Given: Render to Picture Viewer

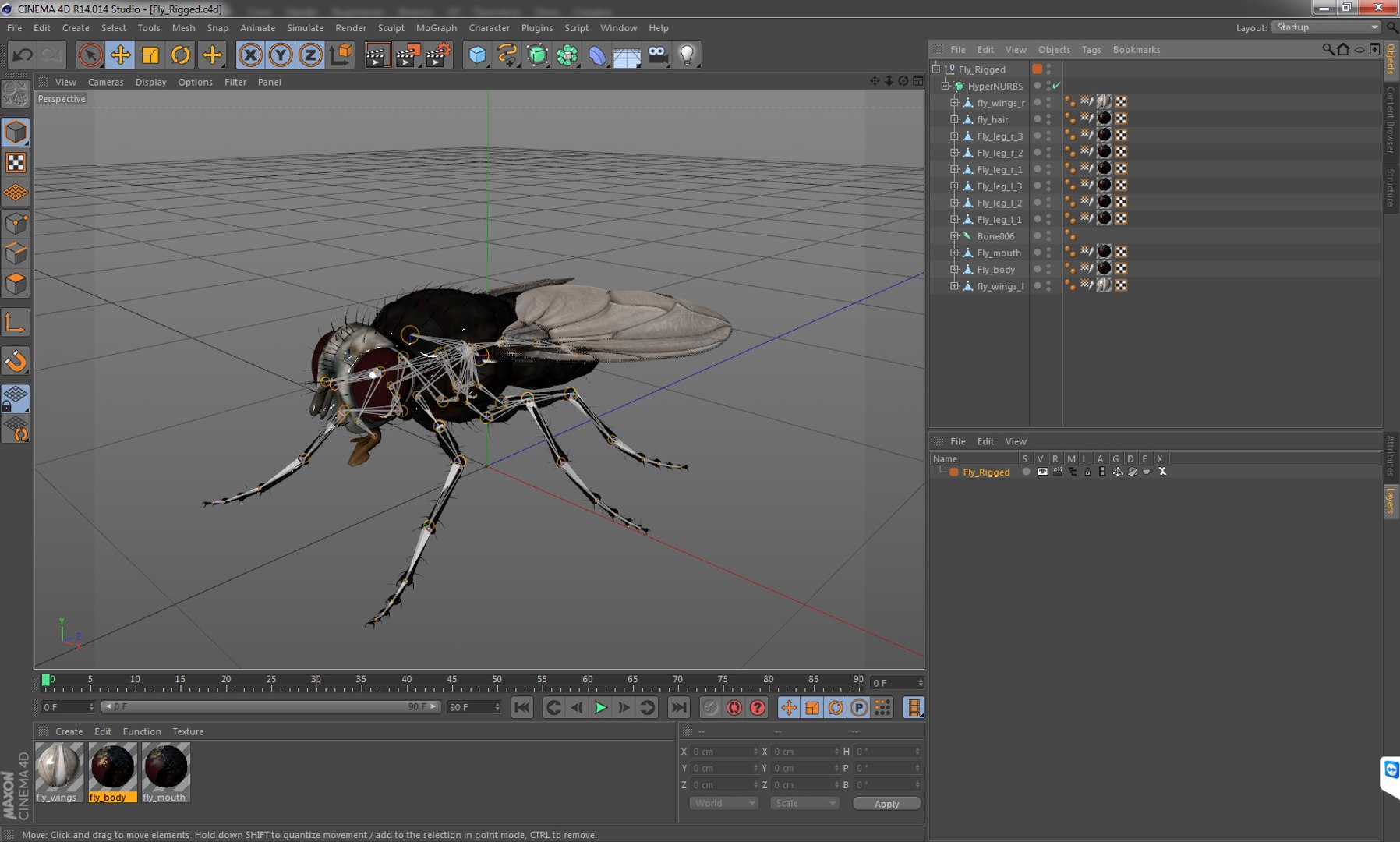Looking at the screenshot, I should pyautogui.click(x=408, y=55).
